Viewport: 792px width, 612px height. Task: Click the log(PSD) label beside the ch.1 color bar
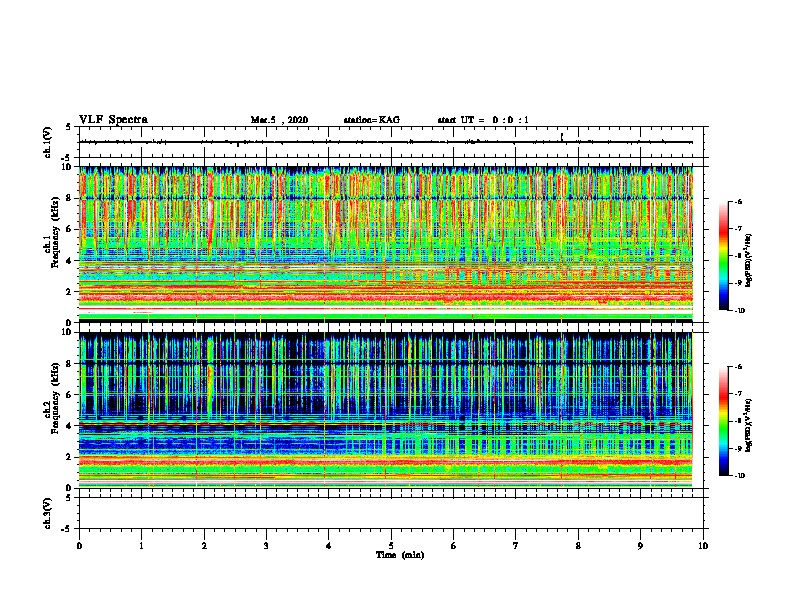(x=749, y=261)
